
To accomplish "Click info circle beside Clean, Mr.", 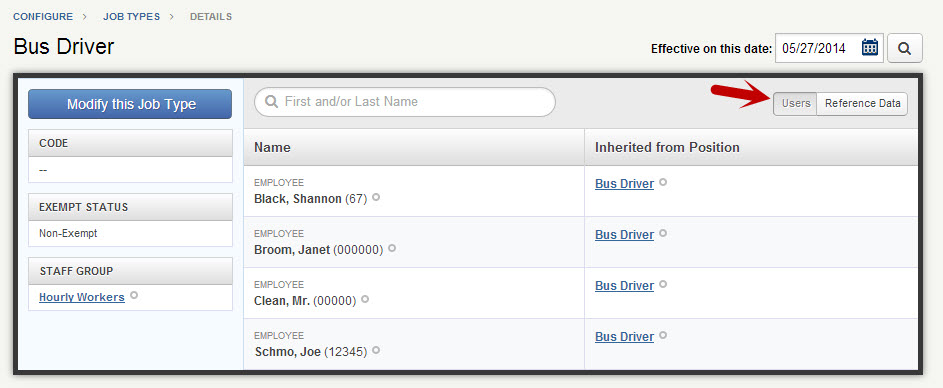I will click(x=365, y=298).
